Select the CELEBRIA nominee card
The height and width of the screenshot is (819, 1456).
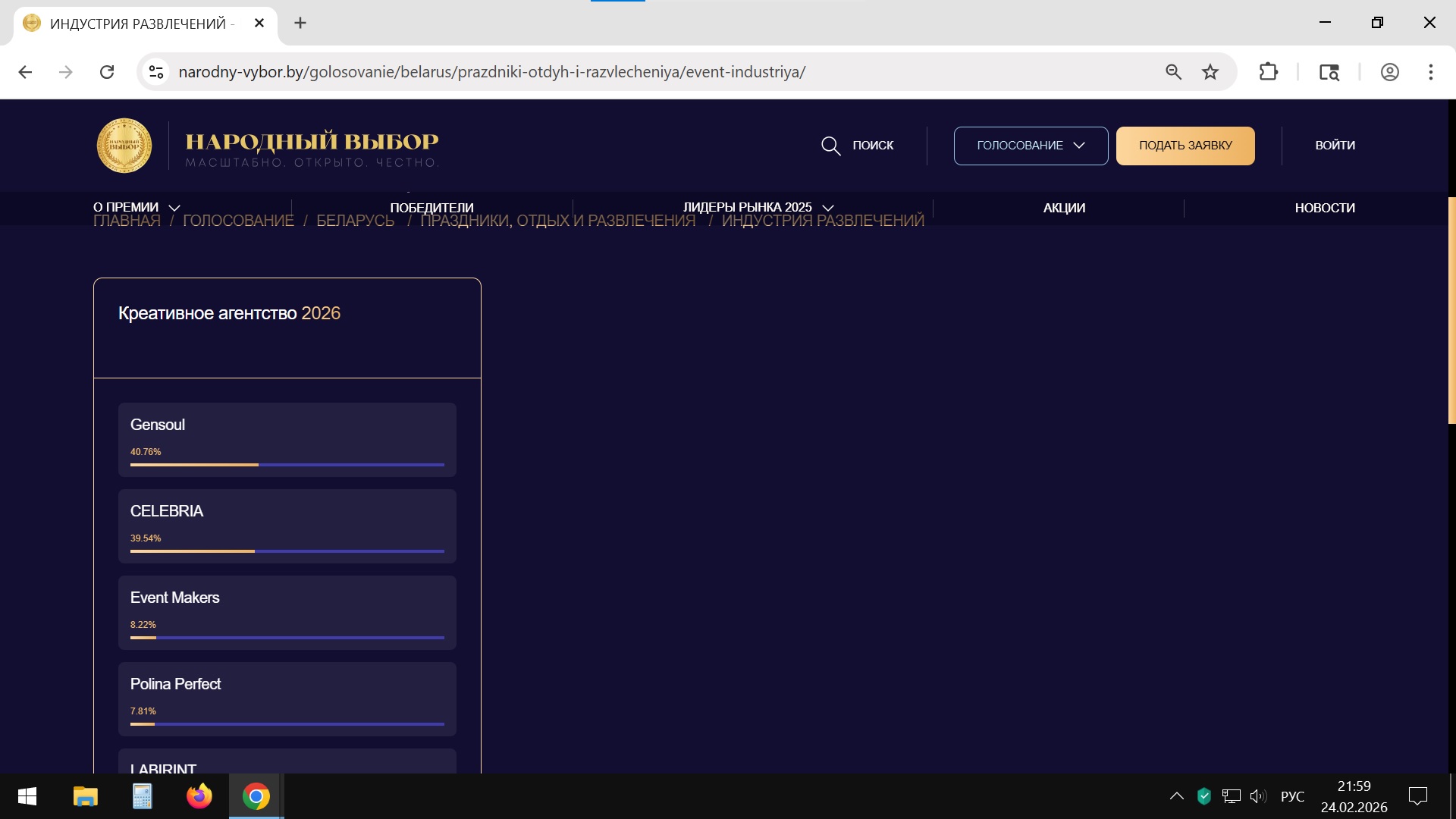287,525
